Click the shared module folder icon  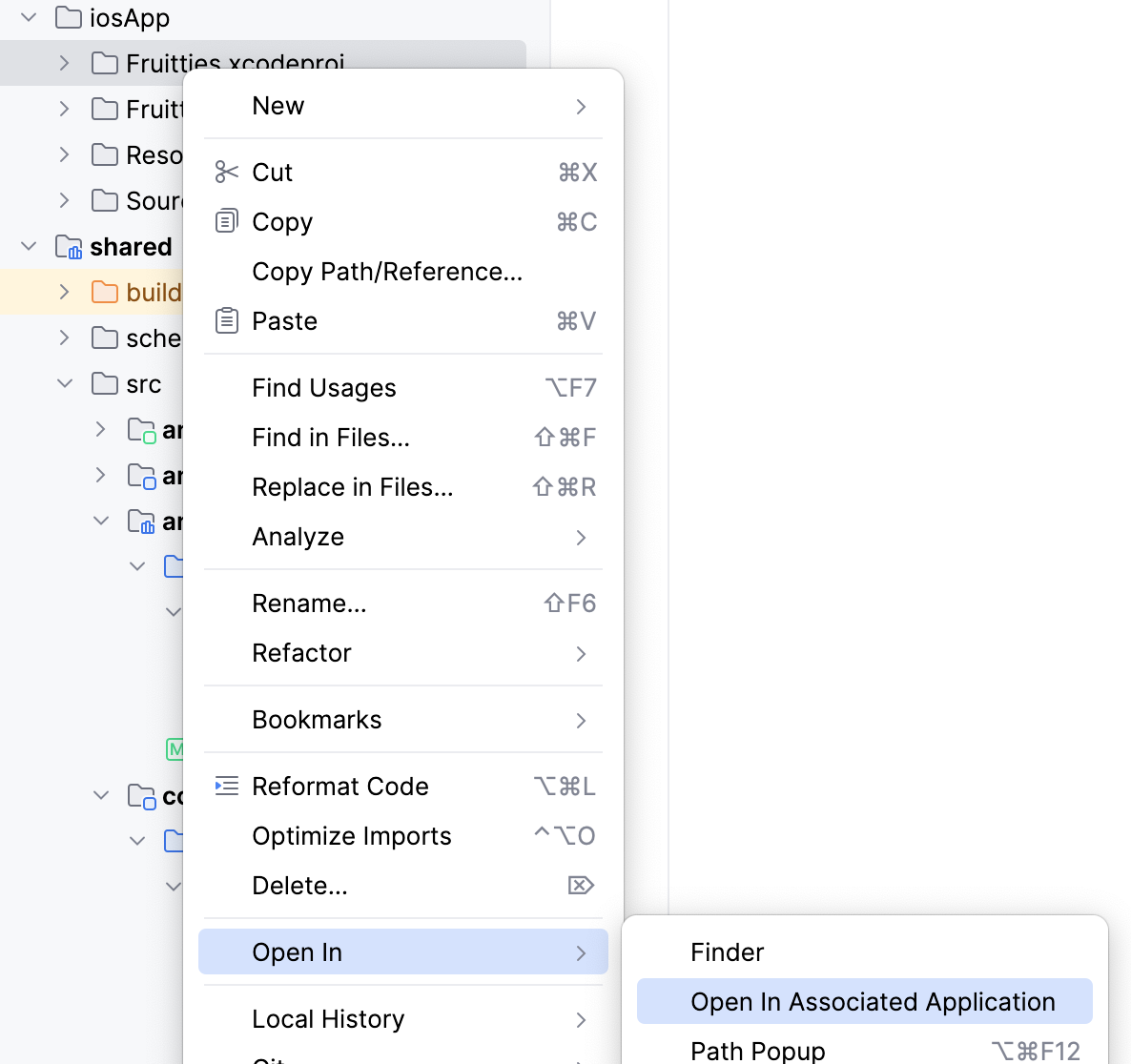coord(69,247)
